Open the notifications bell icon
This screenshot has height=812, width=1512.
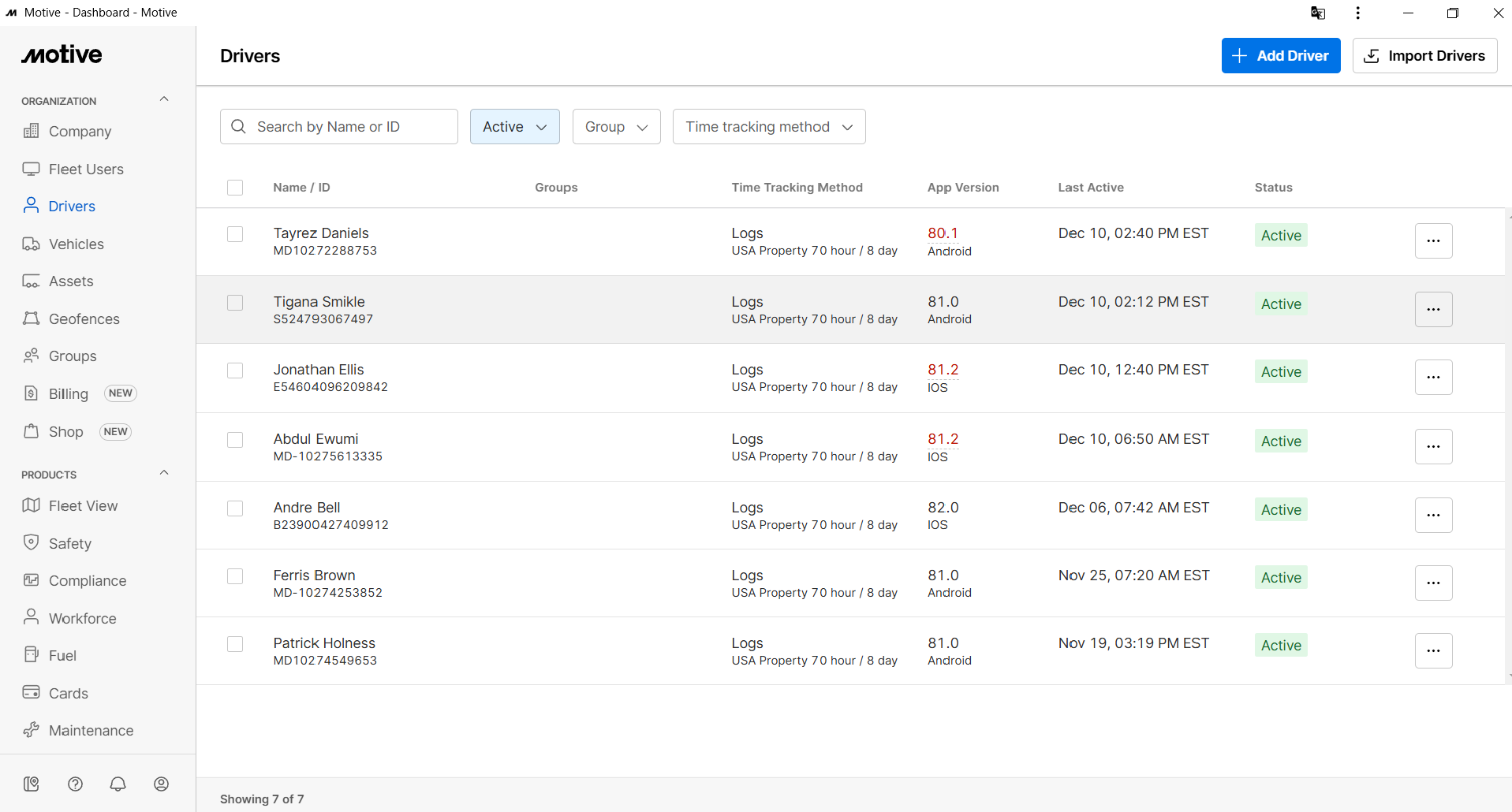coord(118,784)
